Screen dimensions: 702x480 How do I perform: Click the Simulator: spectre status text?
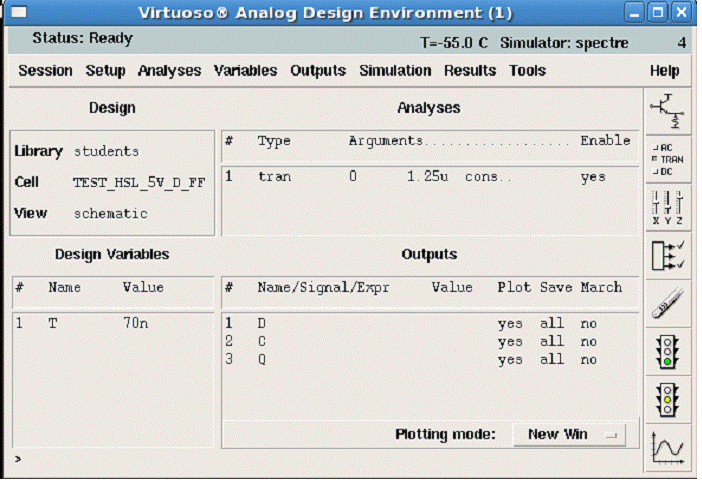[564, 43]
